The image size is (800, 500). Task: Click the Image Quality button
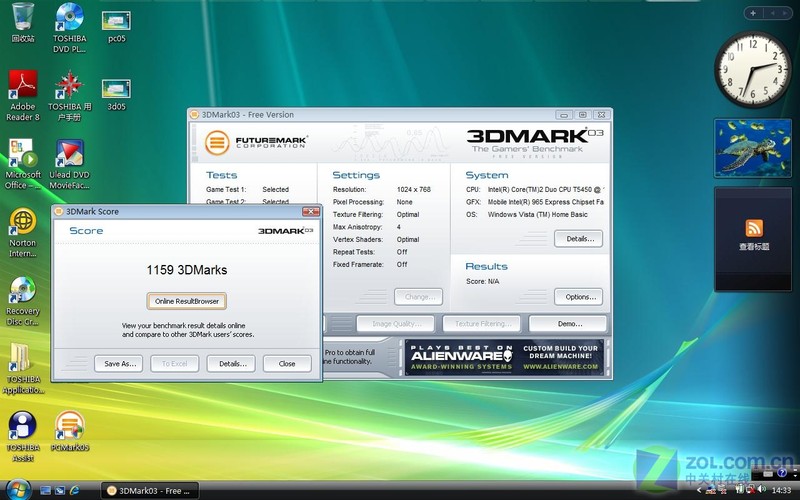(395, 324)
